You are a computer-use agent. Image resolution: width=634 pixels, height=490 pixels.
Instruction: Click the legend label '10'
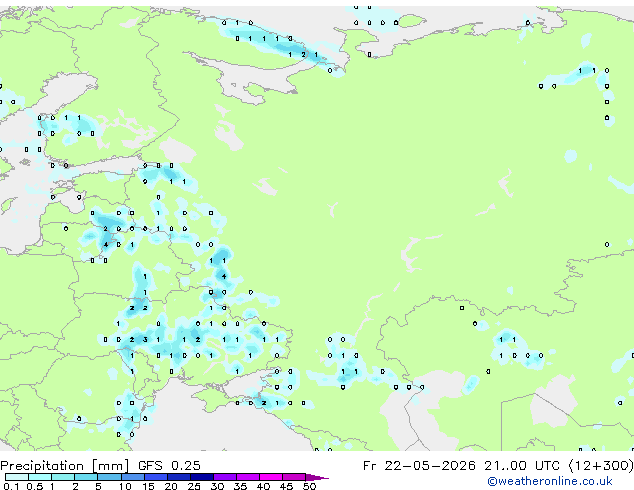click(125, 486)
